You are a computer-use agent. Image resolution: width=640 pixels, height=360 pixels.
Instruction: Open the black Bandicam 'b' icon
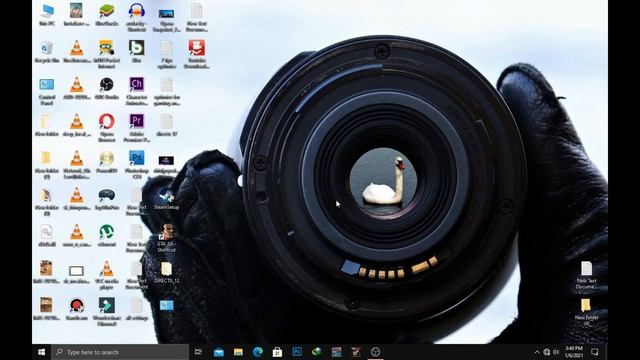[x=136, y=51]
